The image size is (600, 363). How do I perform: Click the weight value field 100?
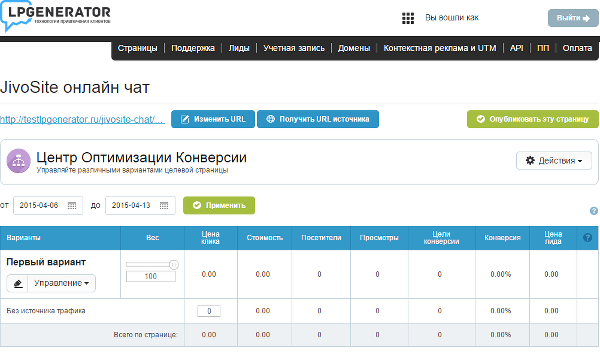tap(151, 276)
